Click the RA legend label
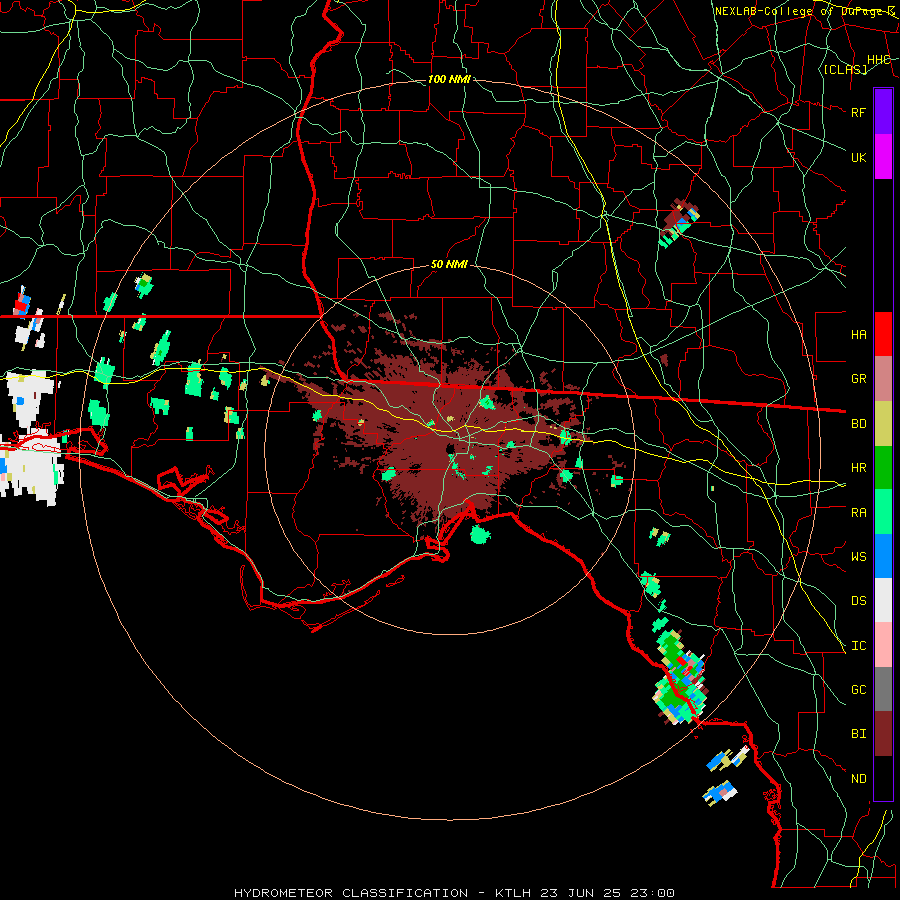The image size is (900, 900). (x=858, y=513)
